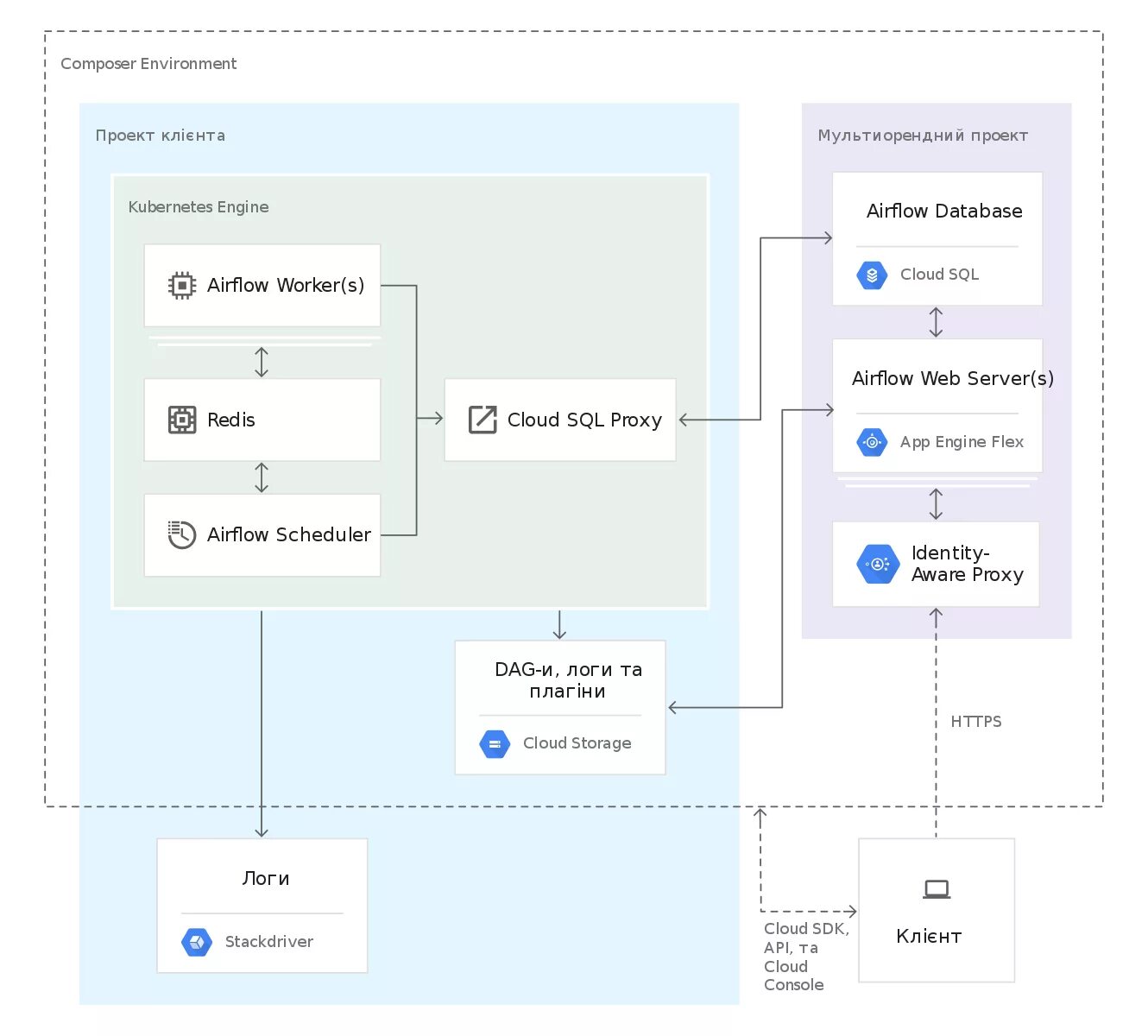Click the Identity-Aware Proxy hexagon icon
The image size is (1148, 1036).
click(878, 564)
